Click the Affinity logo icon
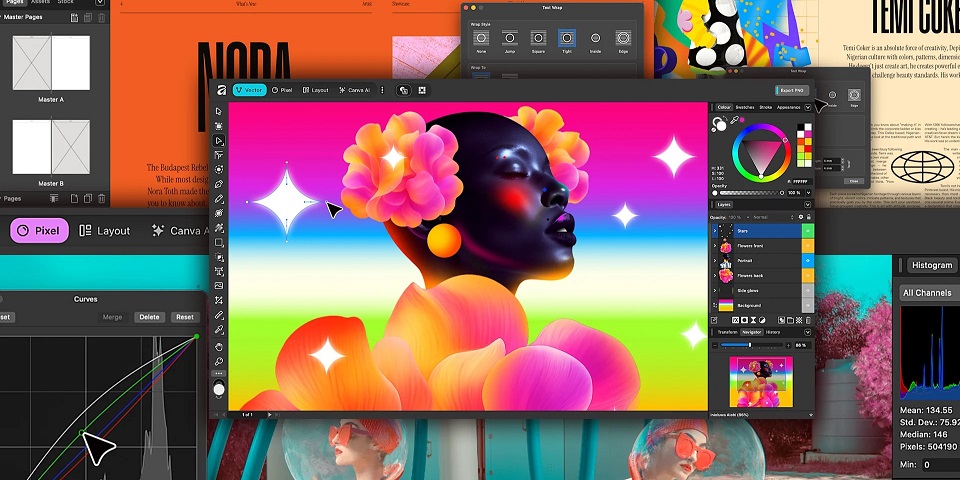Screen dimensions: 960x480 (x=219, y=90)
